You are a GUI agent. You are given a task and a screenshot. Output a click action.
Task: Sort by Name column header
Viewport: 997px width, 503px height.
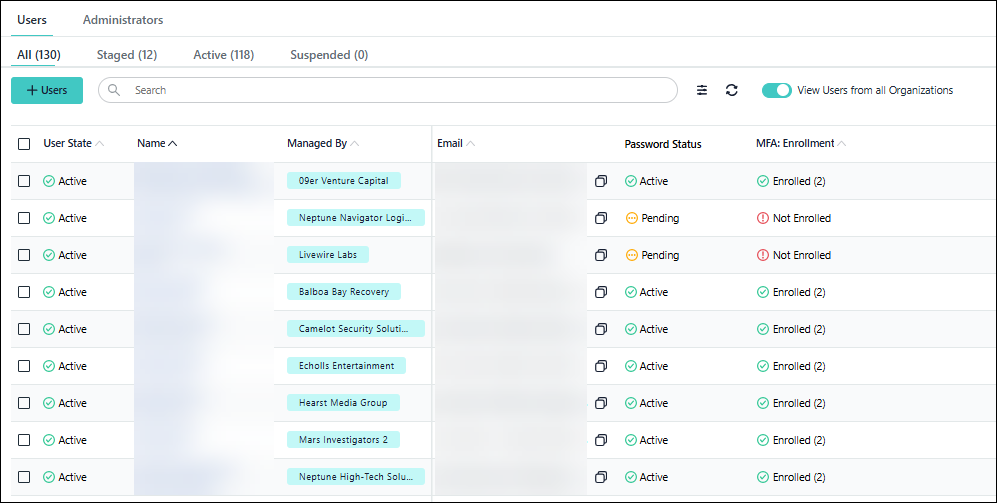(x=157, y=144)
